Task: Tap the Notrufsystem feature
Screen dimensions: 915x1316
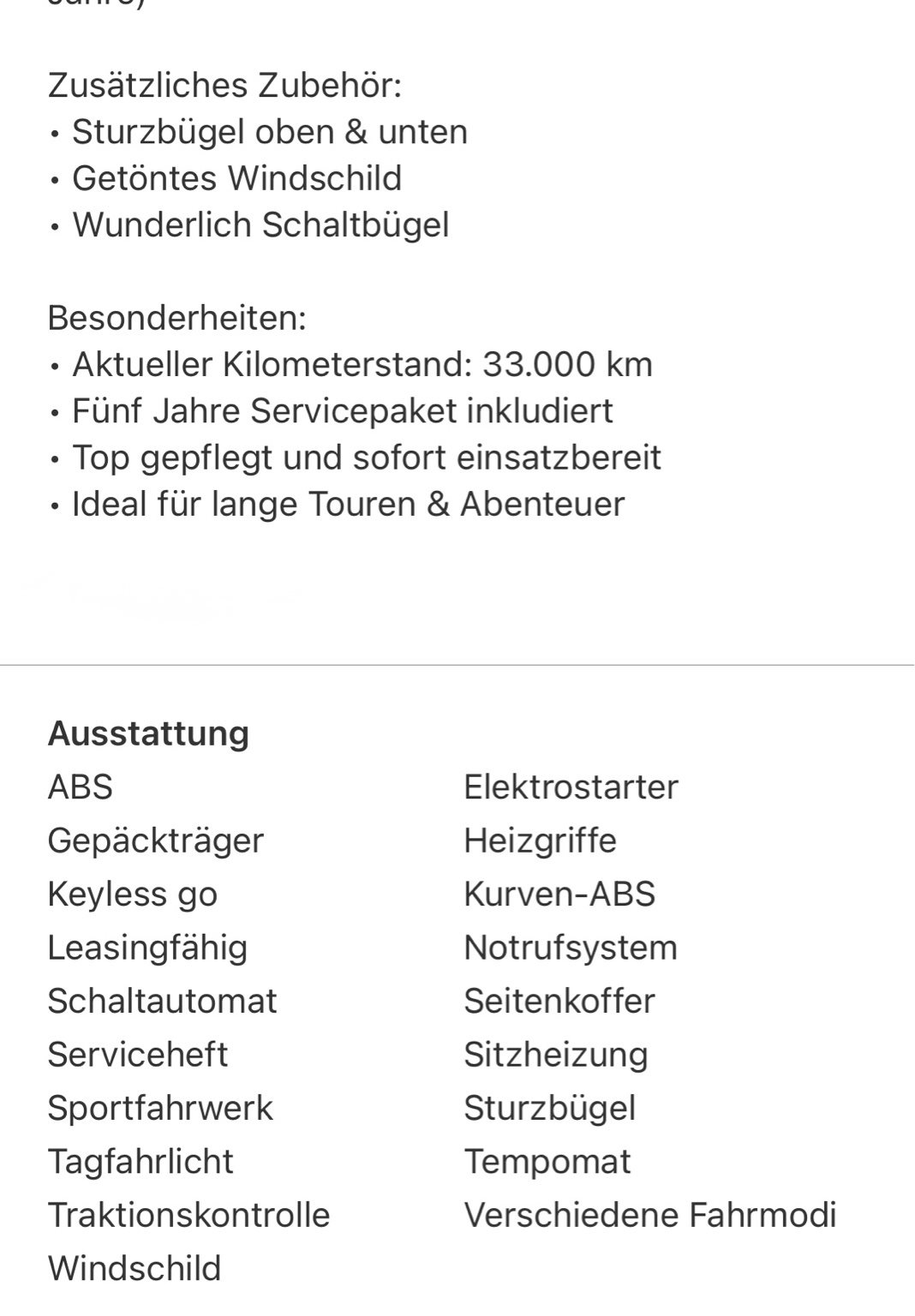Action: coord(571,948)
